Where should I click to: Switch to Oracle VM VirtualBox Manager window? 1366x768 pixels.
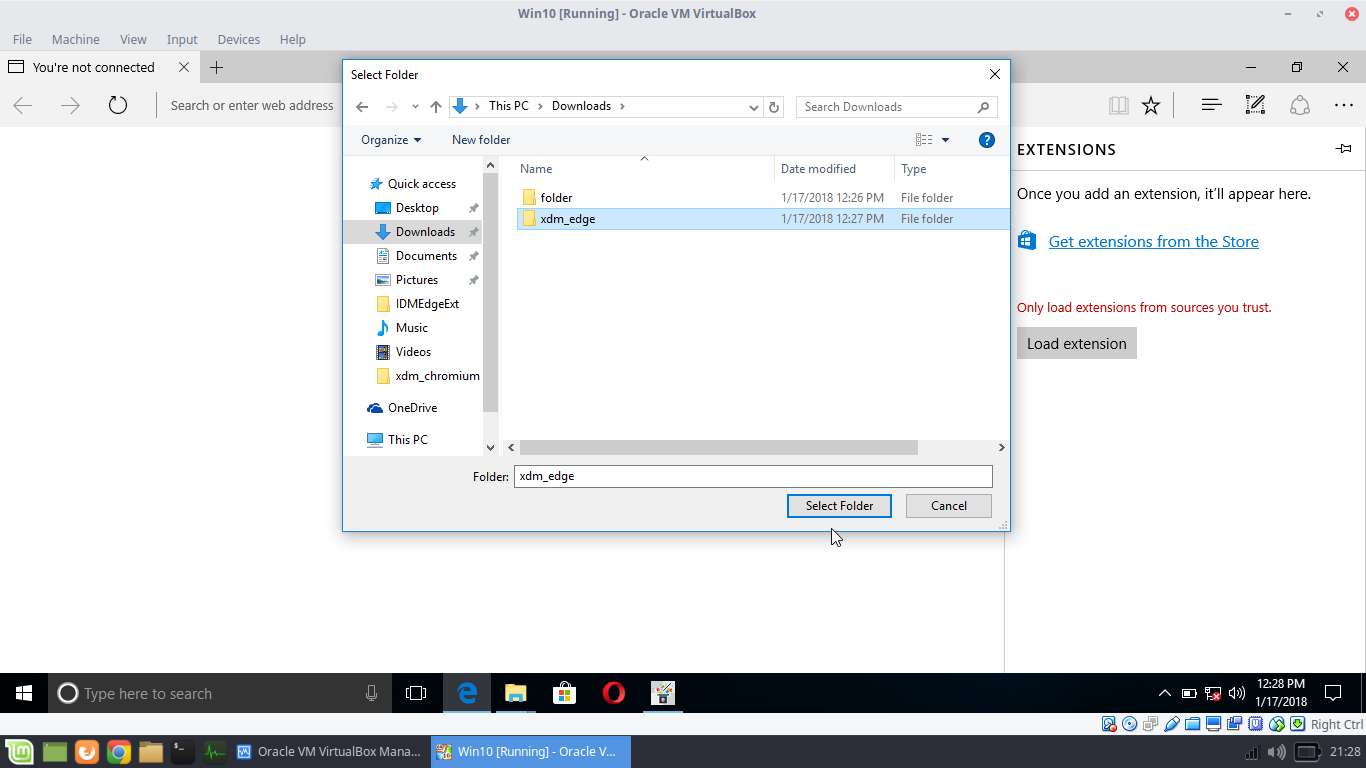(330, 752)
